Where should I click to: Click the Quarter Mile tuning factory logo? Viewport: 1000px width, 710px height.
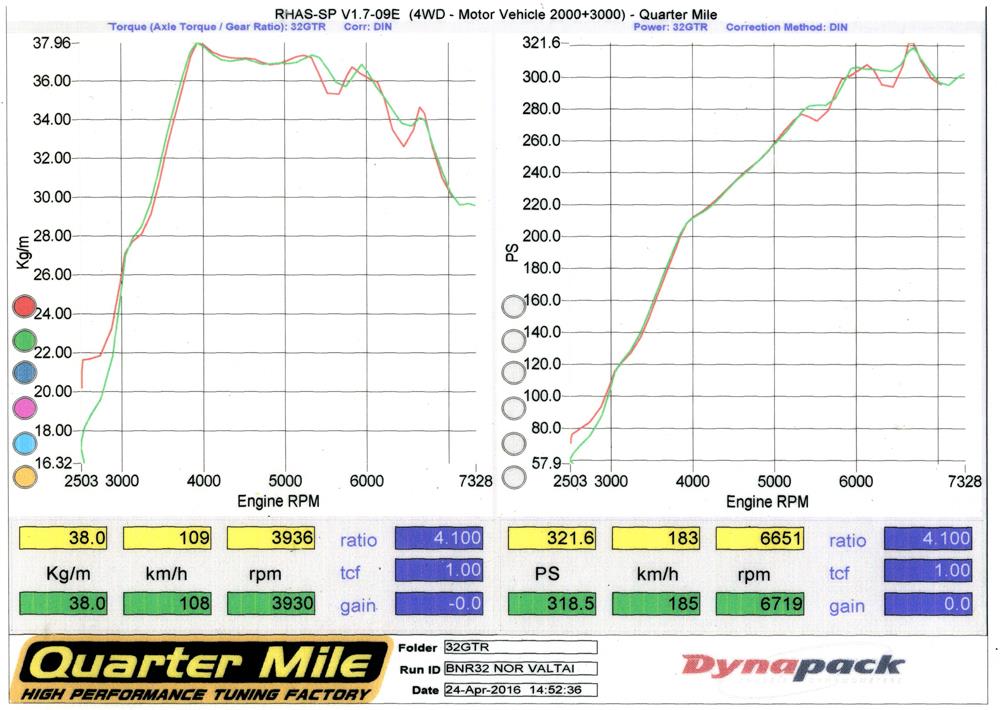tap(201, 671)
